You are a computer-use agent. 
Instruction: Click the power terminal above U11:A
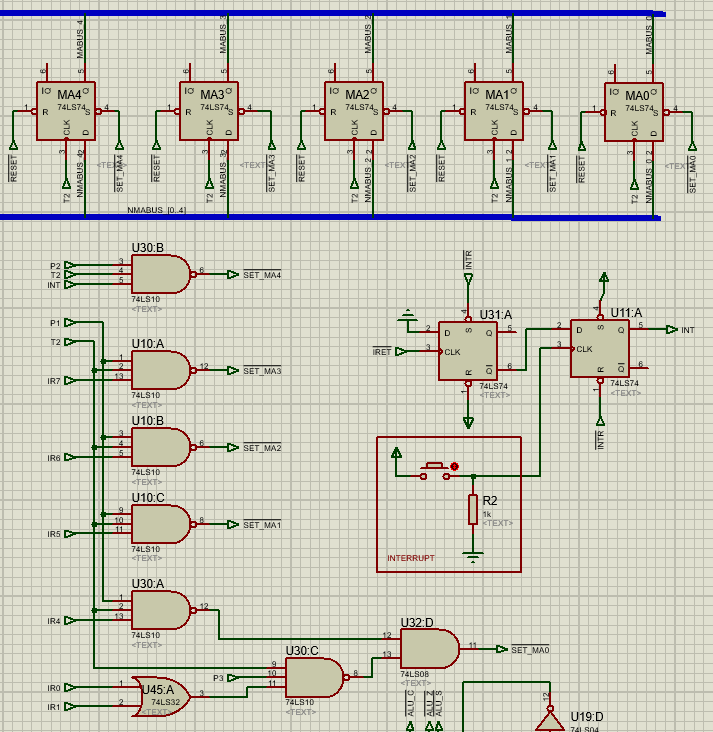pos(604,278)
